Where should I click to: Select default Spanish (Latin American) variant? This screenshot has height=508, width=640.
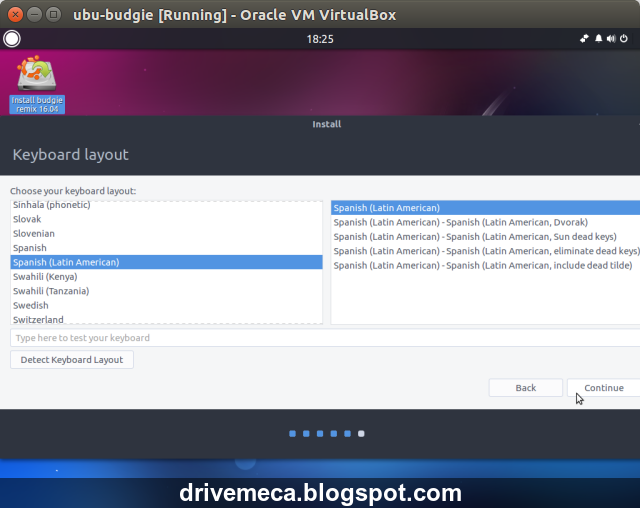coord(485,208)
